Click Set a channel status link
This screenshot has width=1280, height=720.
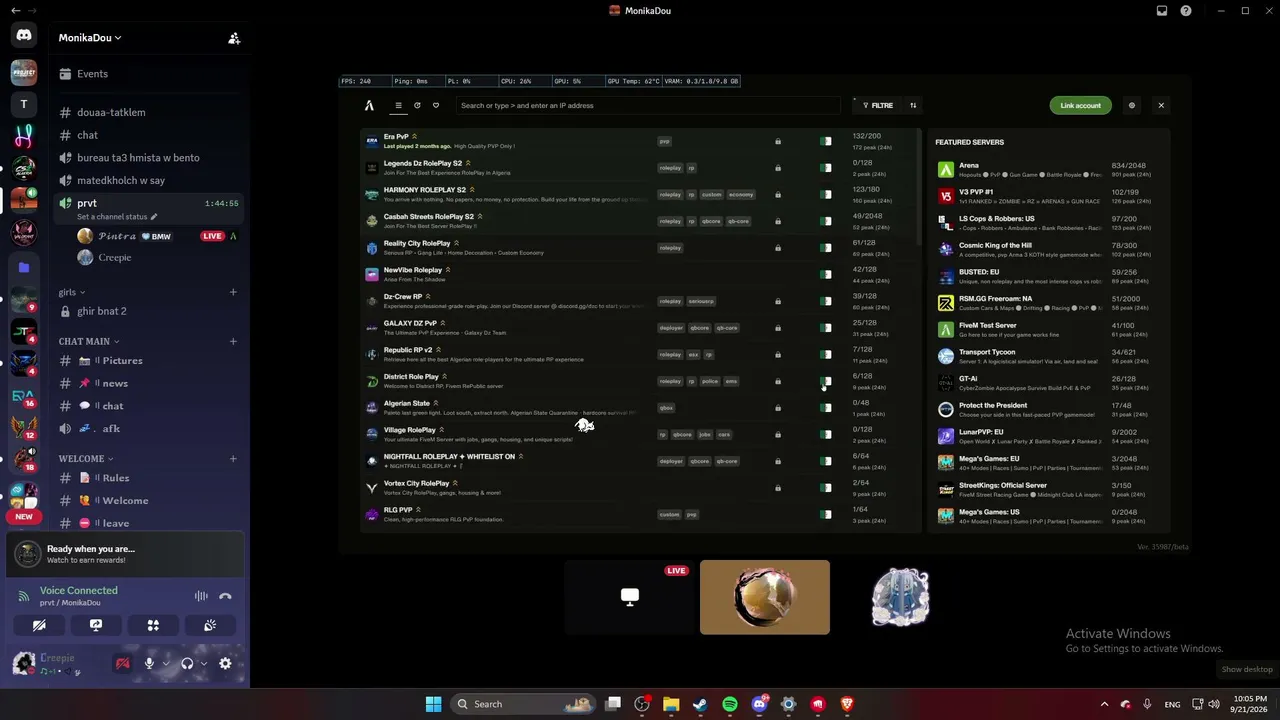point(112,217)
